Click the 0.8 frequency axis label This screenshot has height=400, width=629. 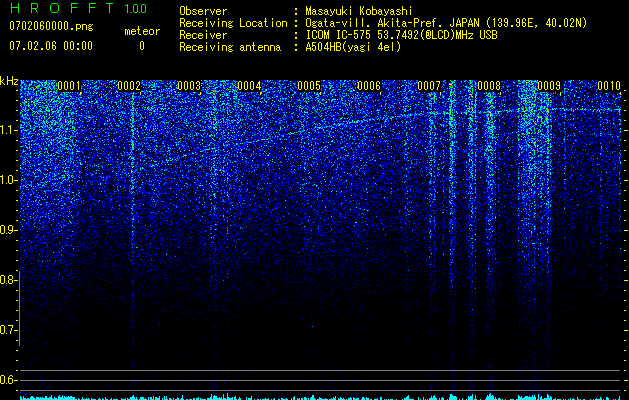pos(8,280)
